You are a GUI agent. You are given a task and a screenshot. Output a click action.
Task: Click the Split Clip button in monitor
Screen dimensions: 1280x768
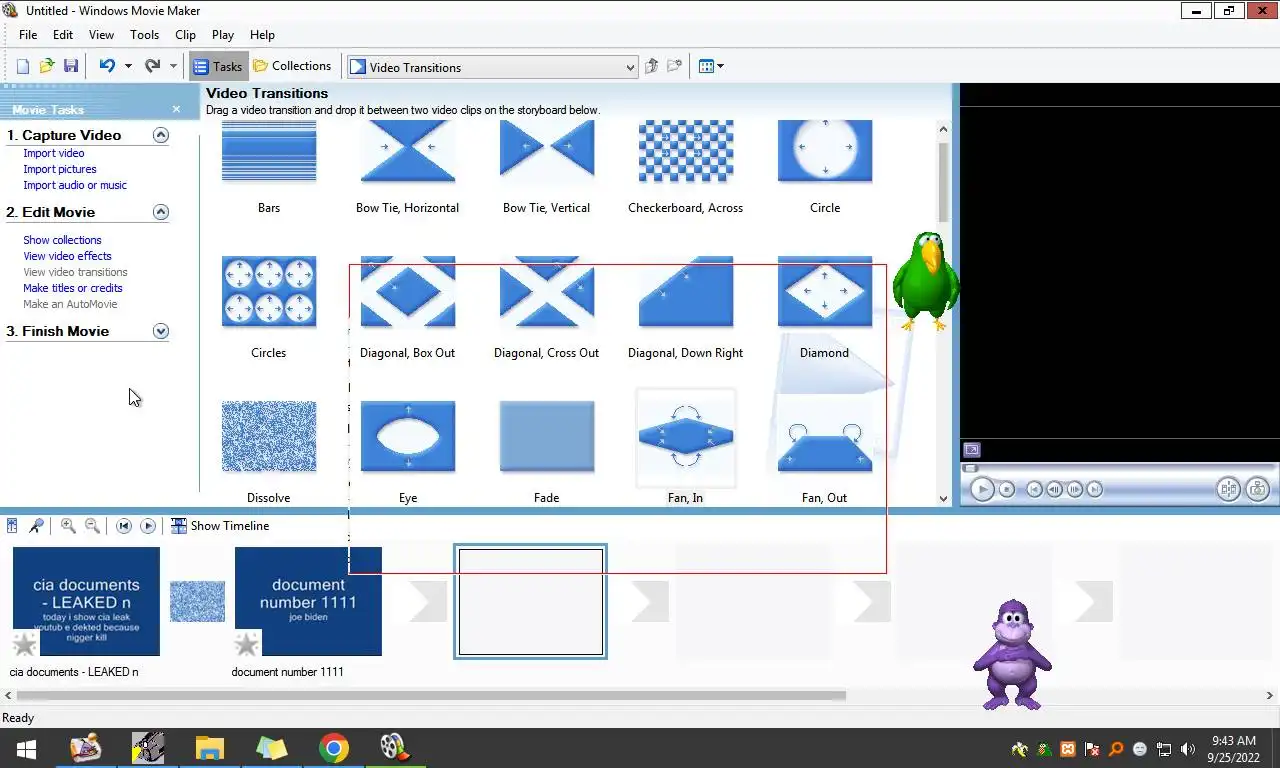[1229, 489]
